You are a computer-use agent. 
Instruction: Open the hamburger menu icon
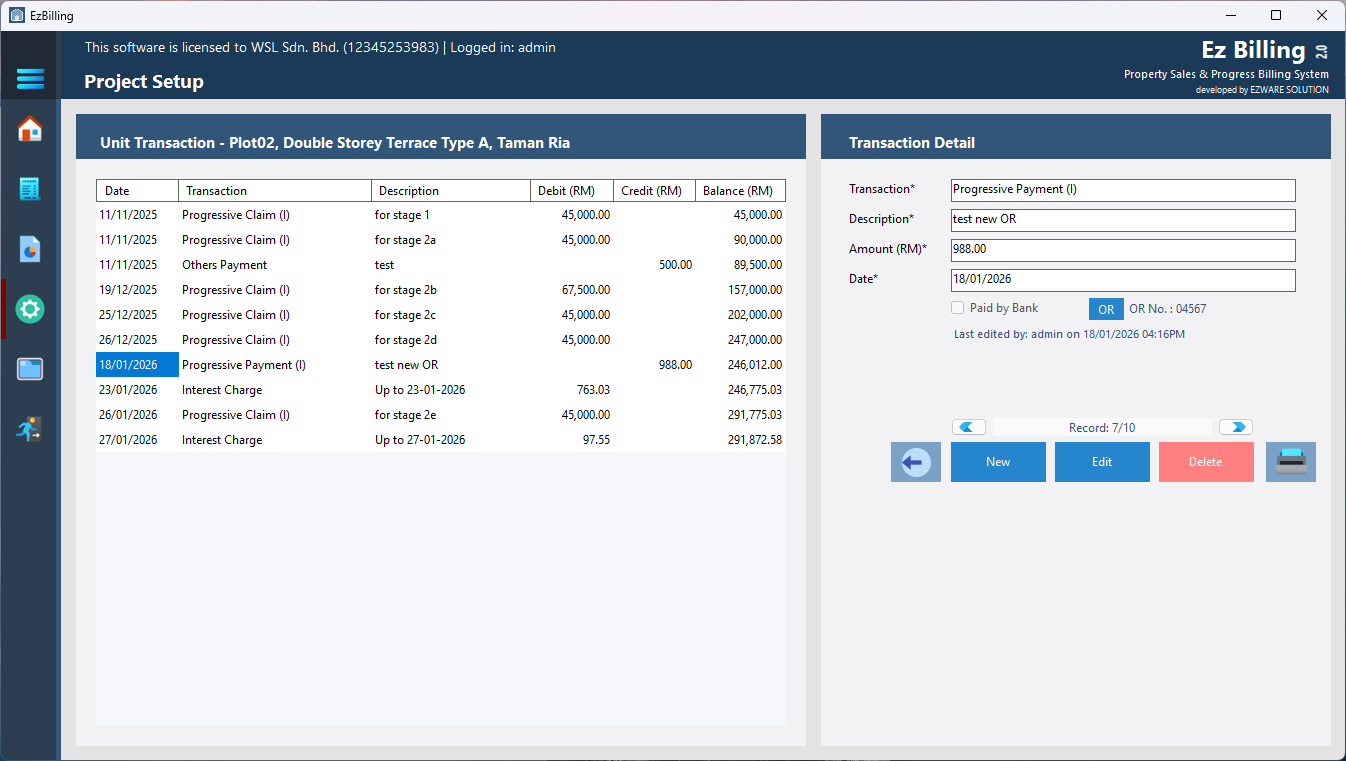pyautogui.click(x=30, y=79)
